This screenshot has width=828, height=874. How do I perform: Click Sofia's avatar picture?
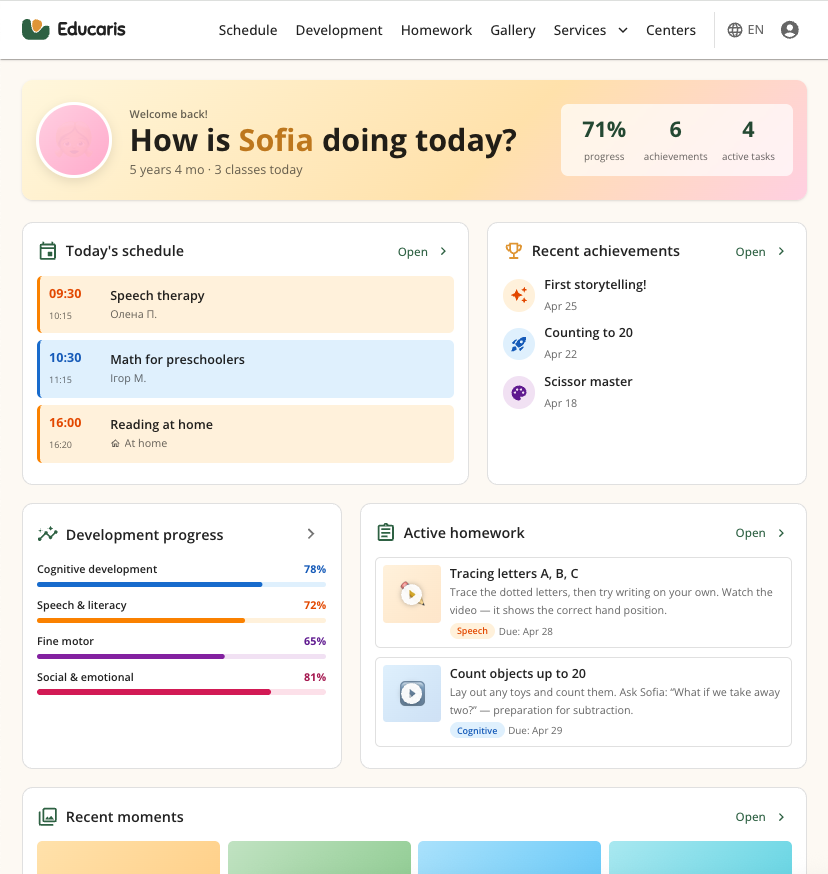coord(73,140)
